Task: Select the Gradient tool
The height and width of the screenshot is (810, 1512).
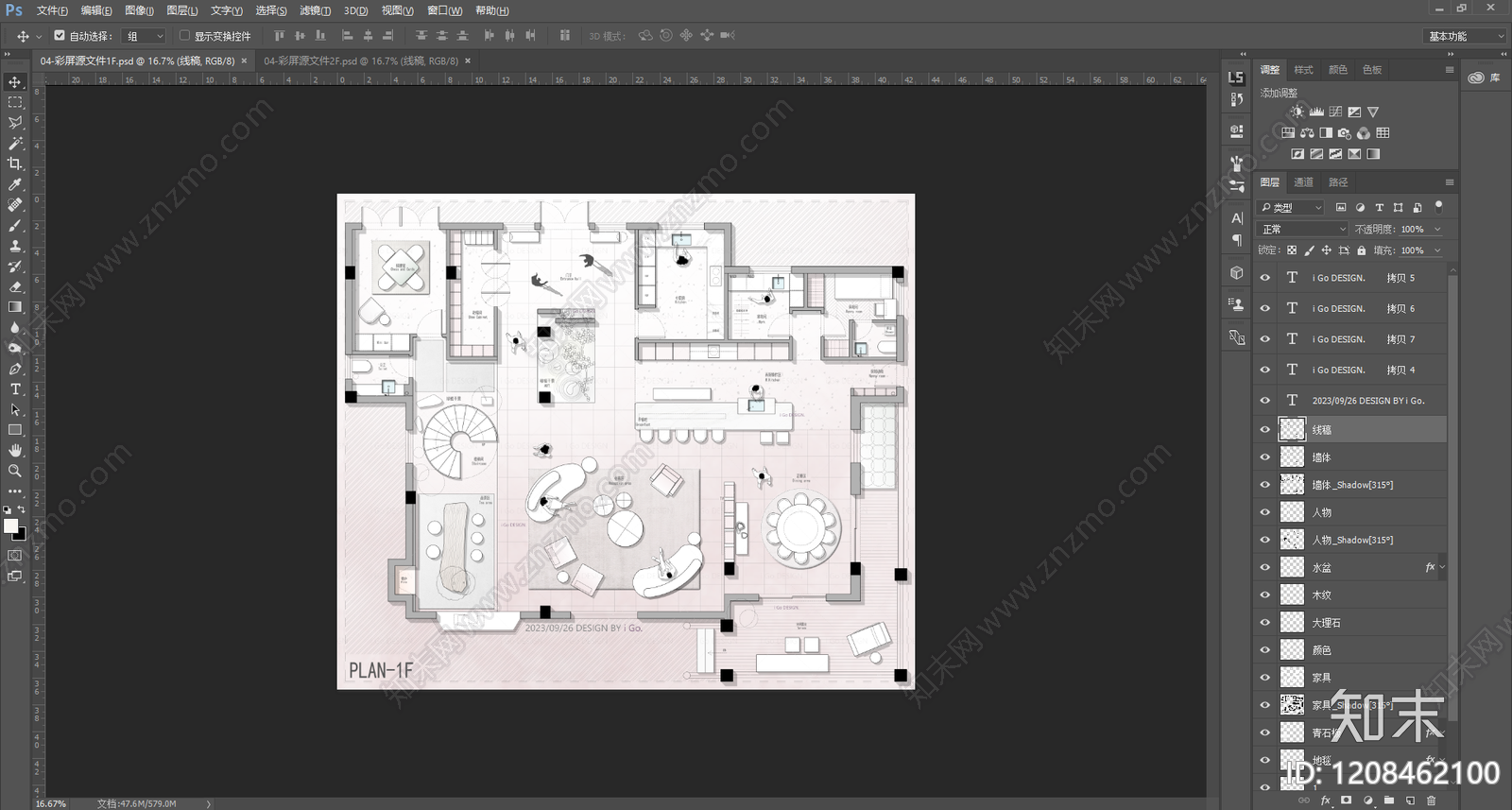Action: pyautogui.click(x=15, y=307)
